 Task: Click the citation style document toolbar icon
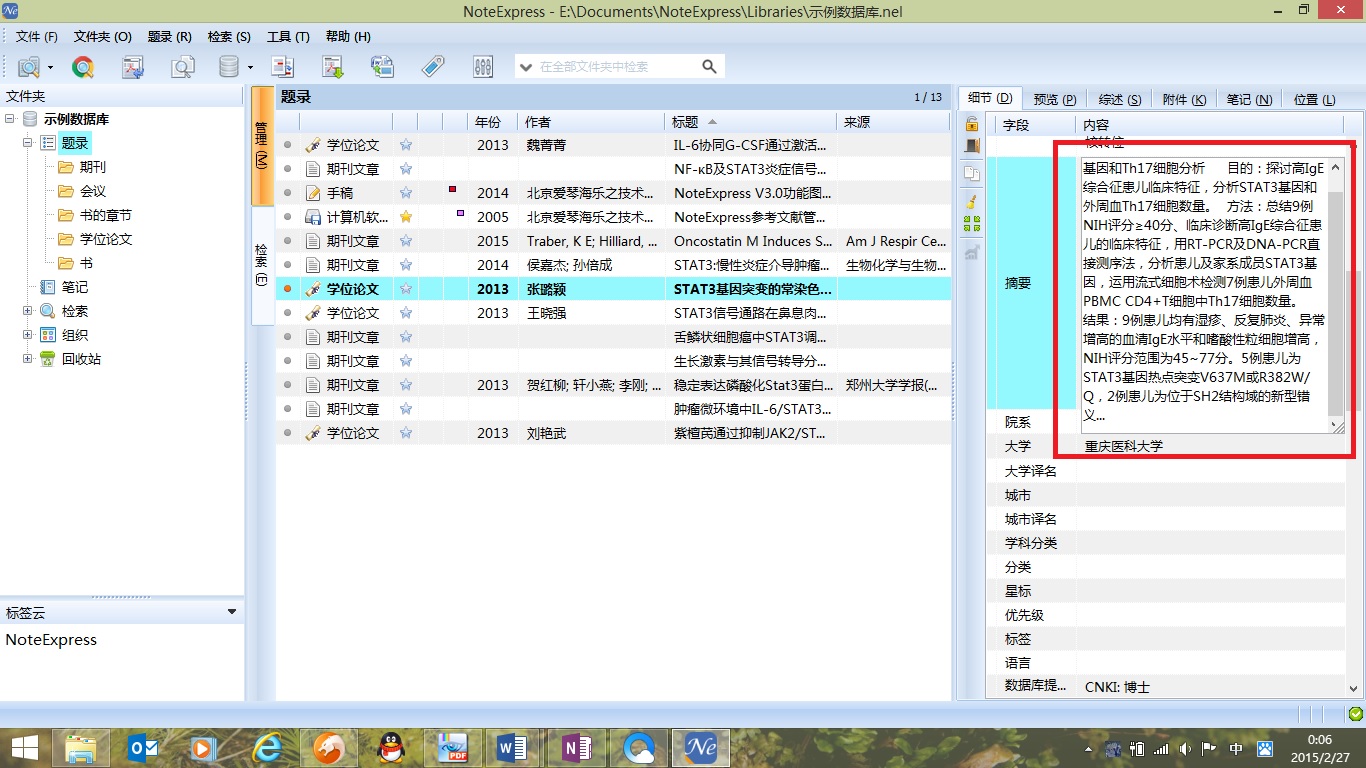(x=283, y=67)
